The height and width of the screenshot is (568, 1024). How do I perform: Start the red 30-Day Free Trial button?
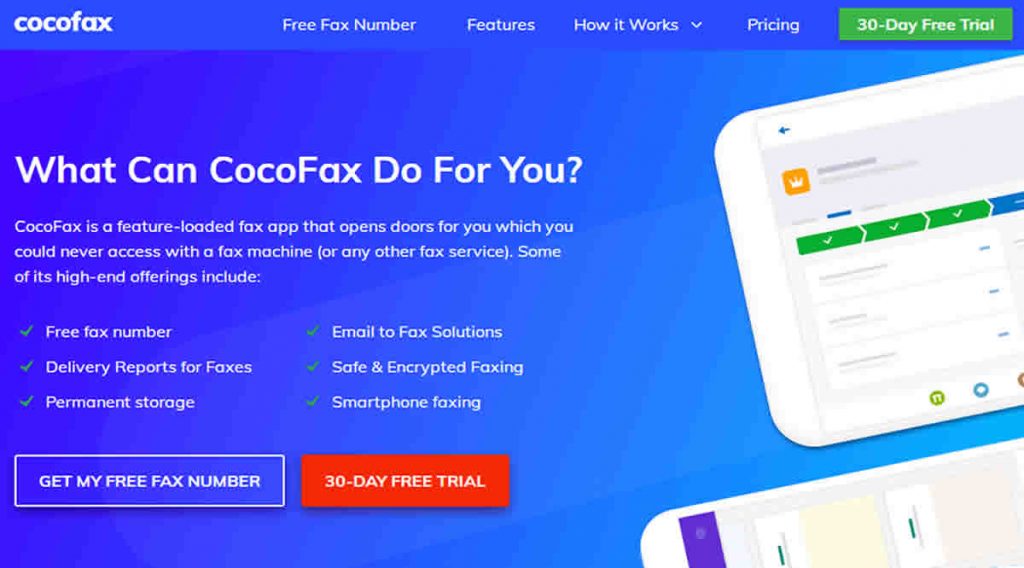[x=405, y=481]
